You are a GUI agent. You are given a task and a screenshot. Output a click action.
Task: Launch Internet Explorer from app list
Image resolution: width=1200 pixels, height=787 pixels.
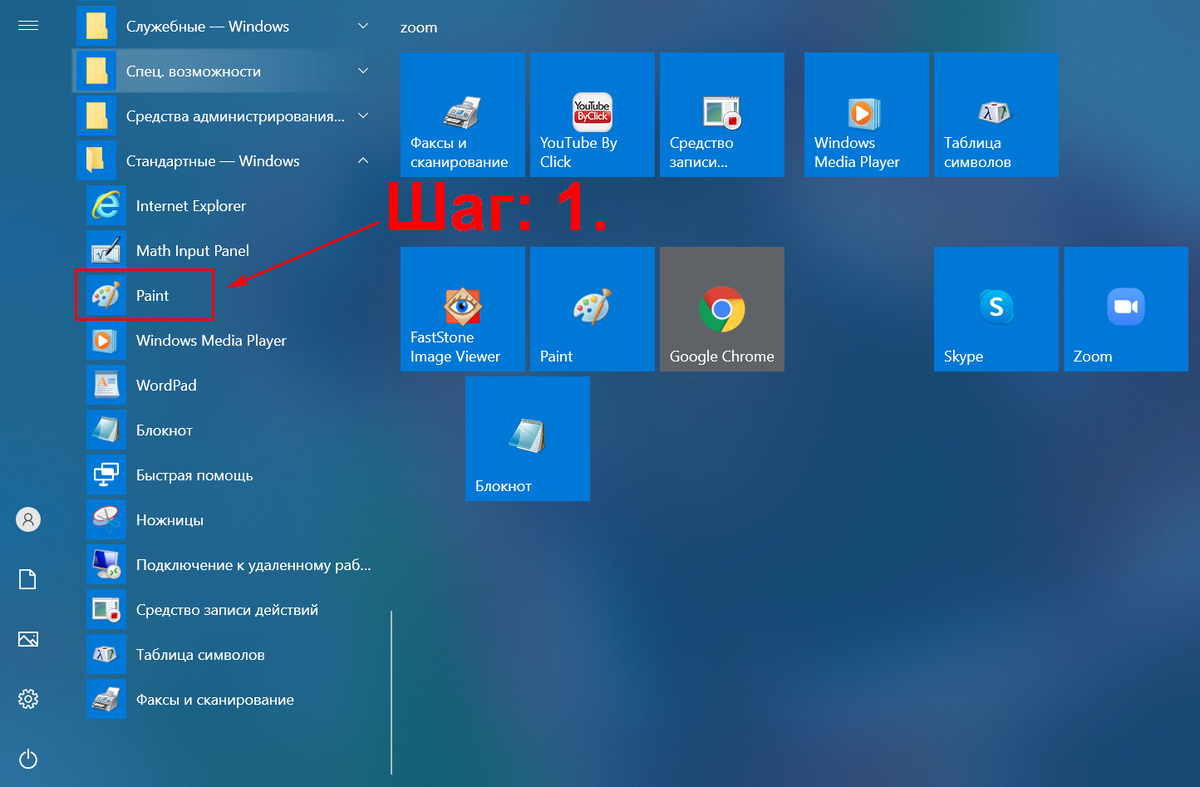pos(228,206)
